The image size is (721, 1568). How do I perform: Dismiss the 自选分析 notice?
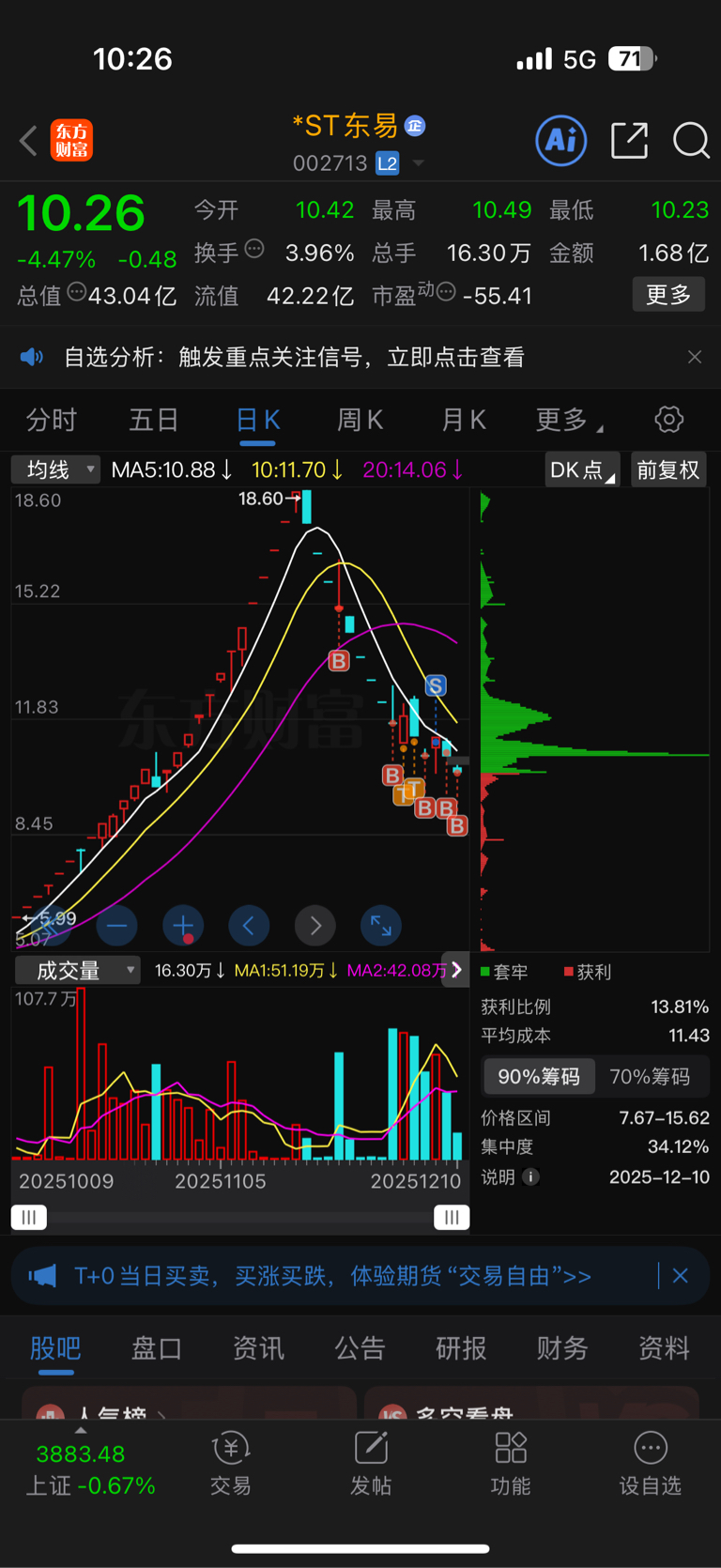pyautogui.click(x=695, y=357)
